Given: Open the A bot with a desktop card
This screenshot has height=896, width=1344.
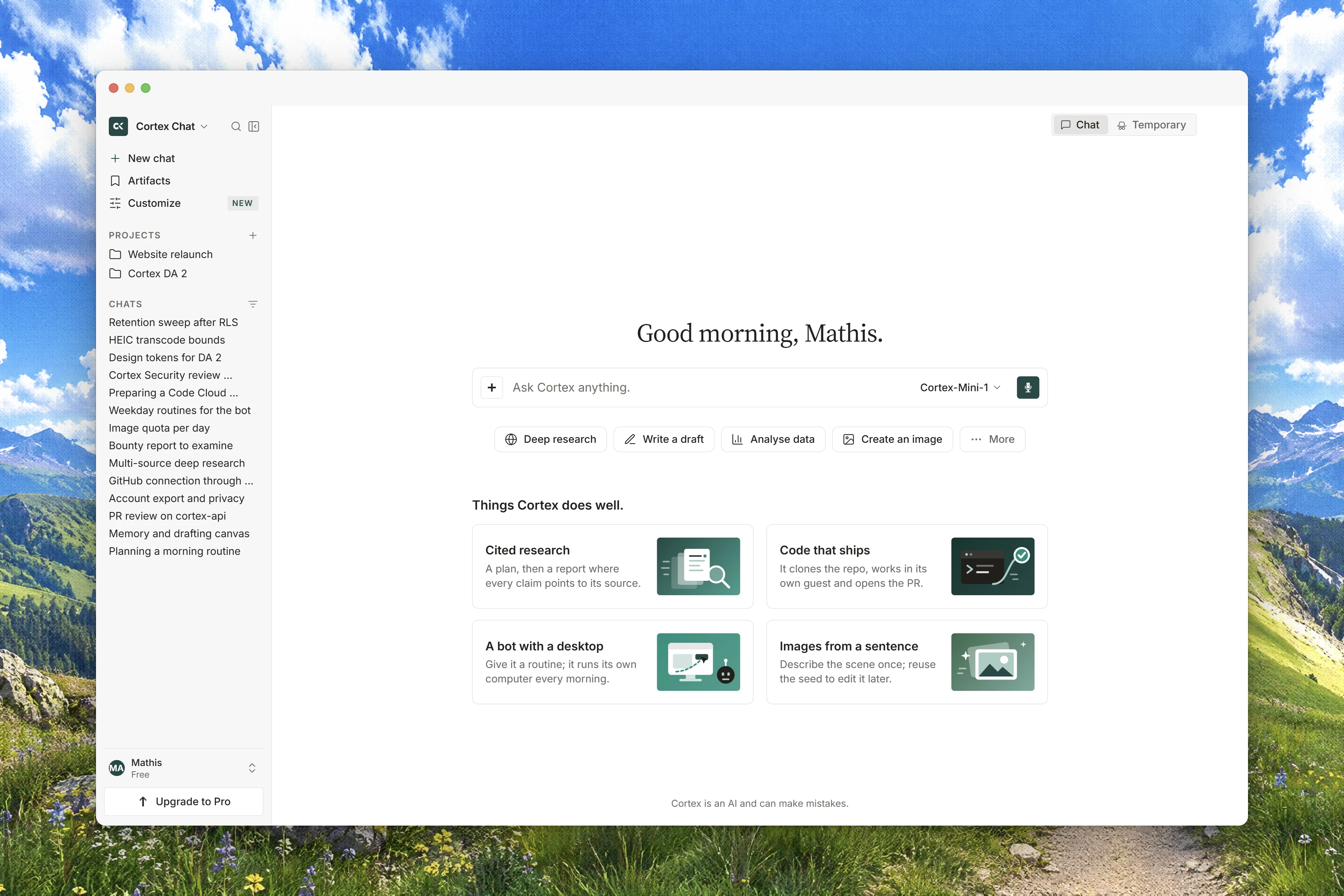Looking at the screenshot, I should click(x=612, y=662).
